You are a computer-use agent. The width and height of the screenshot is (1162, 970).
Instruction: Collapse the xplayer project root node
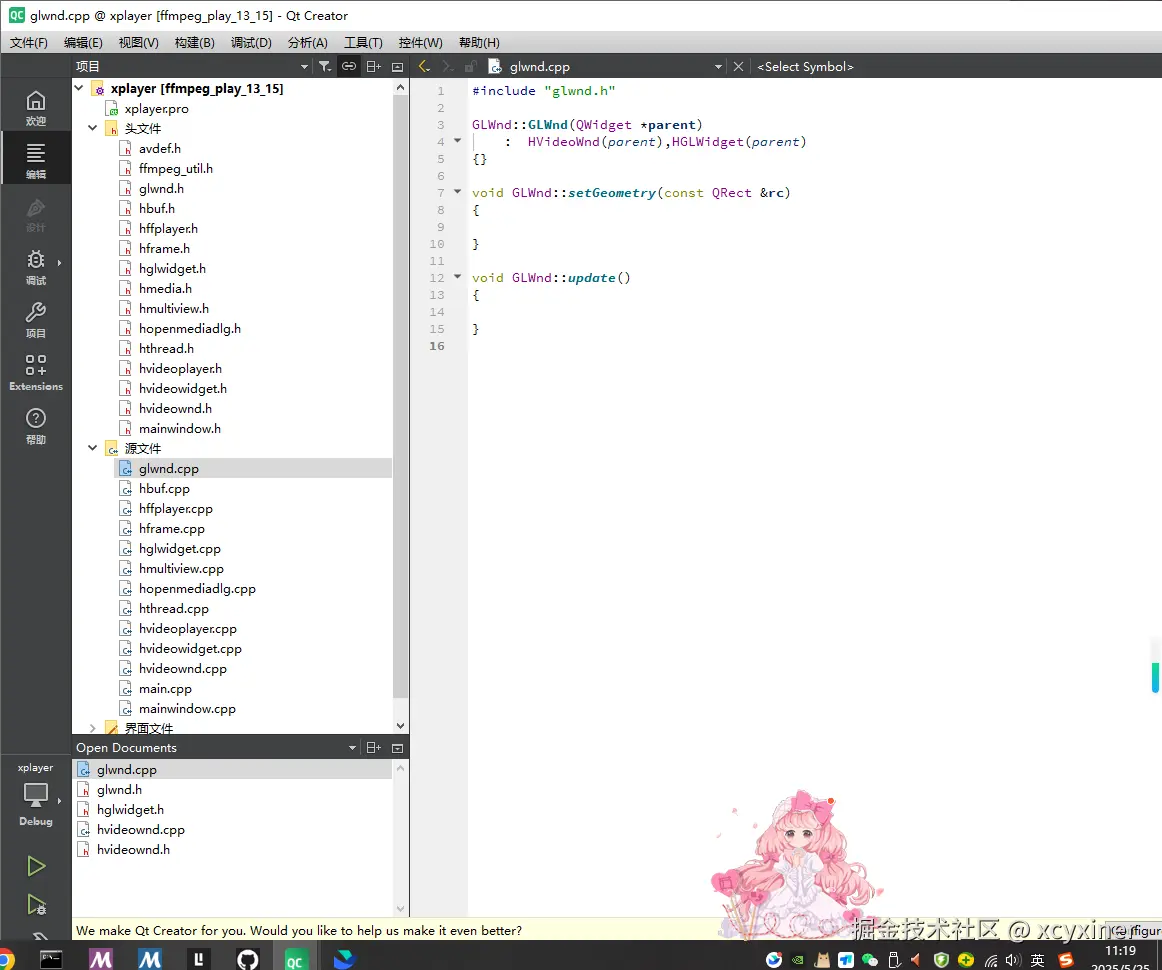point(79,88)
